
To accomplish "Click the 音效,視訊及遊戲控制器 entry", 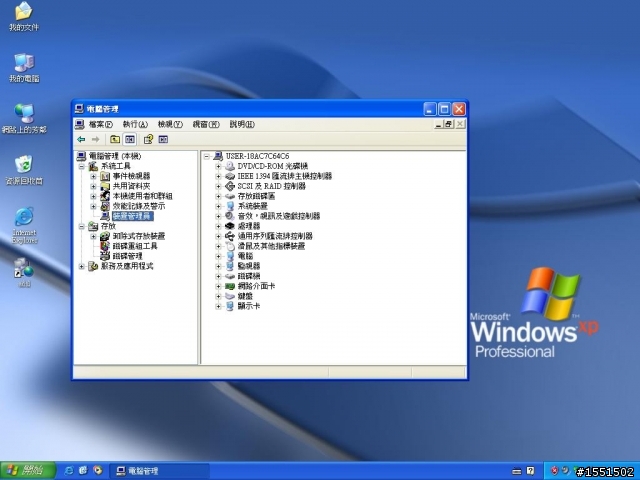I will point(279,216).
